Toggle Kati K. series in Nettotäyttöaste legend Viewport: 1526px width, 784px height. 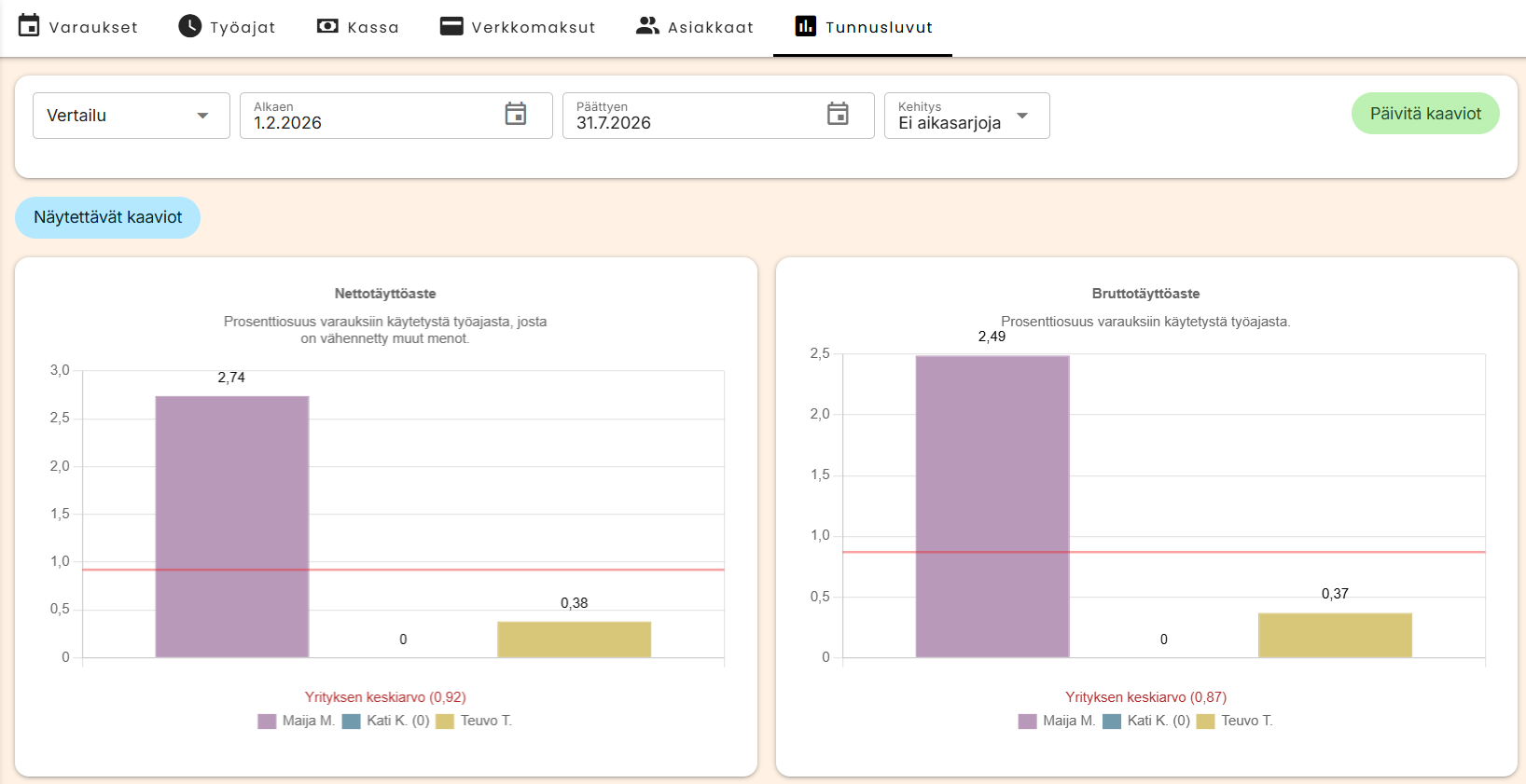tap(385, 721)
